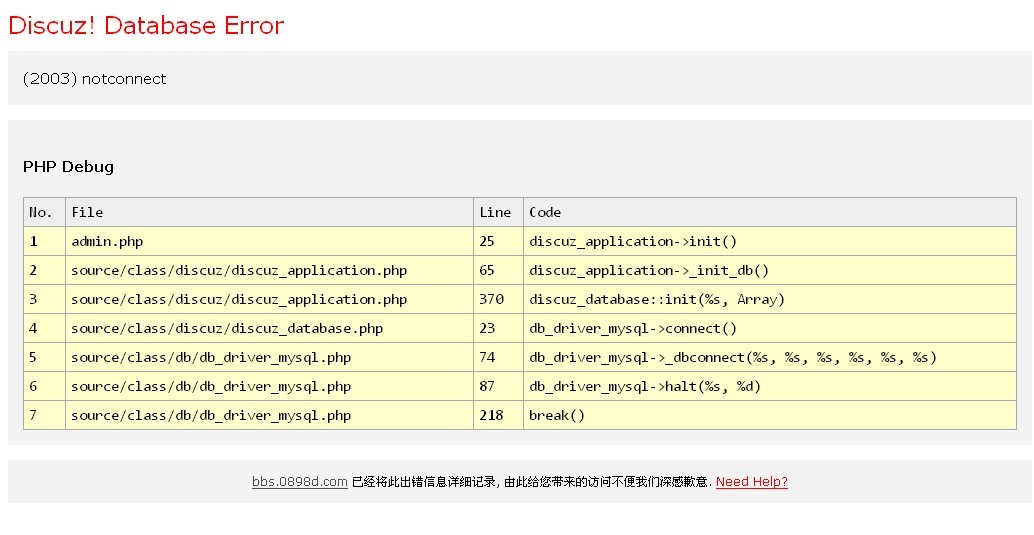This screenshot has height=535, width=1034.
Task: Click line number 370 cell
Action: [499, 299]
